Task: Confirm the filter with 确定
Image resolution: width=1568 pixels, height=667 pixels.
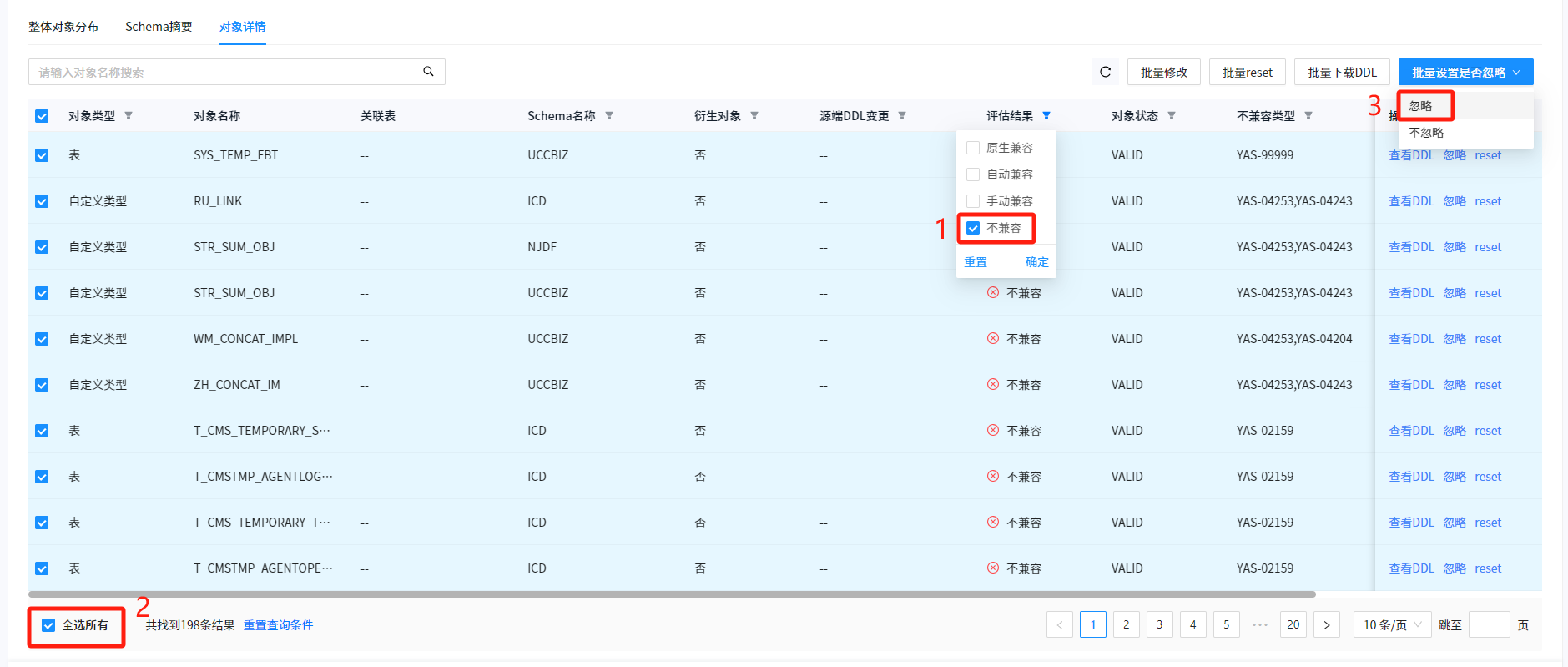Action: (1037, 262)
